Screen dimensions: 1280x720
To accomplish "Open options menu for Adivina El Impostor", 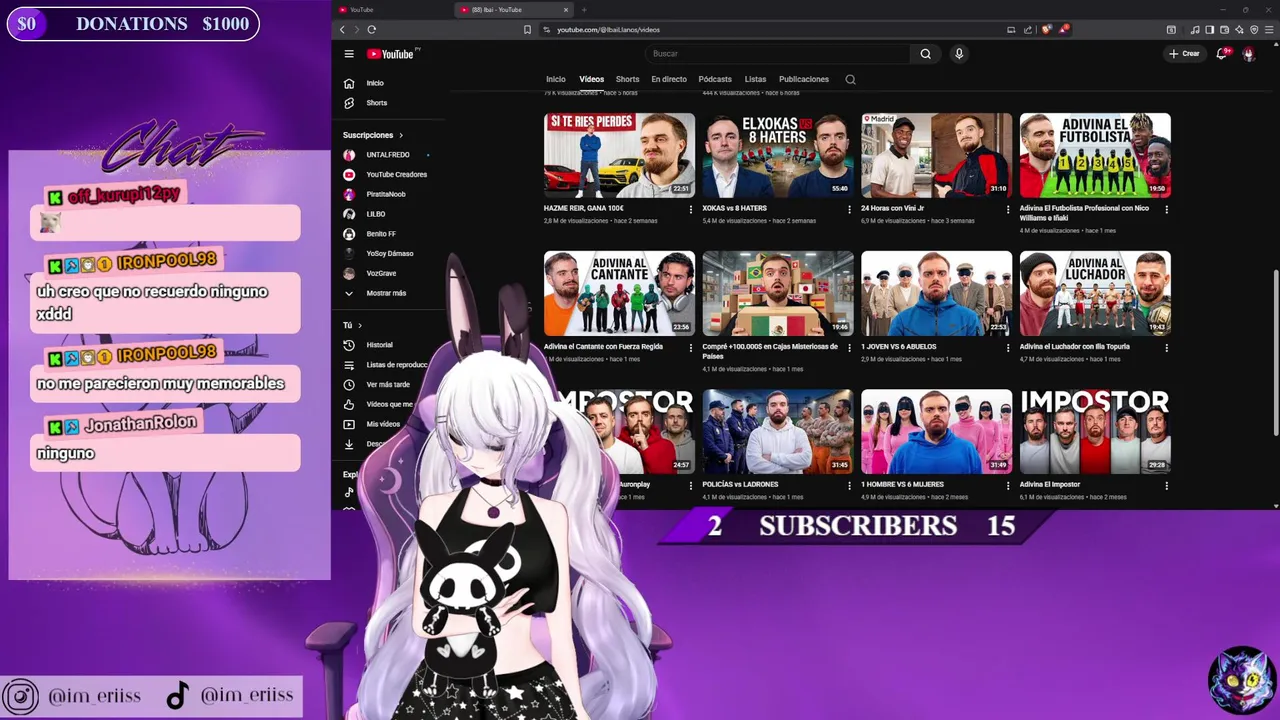I will coord(1167,486).
